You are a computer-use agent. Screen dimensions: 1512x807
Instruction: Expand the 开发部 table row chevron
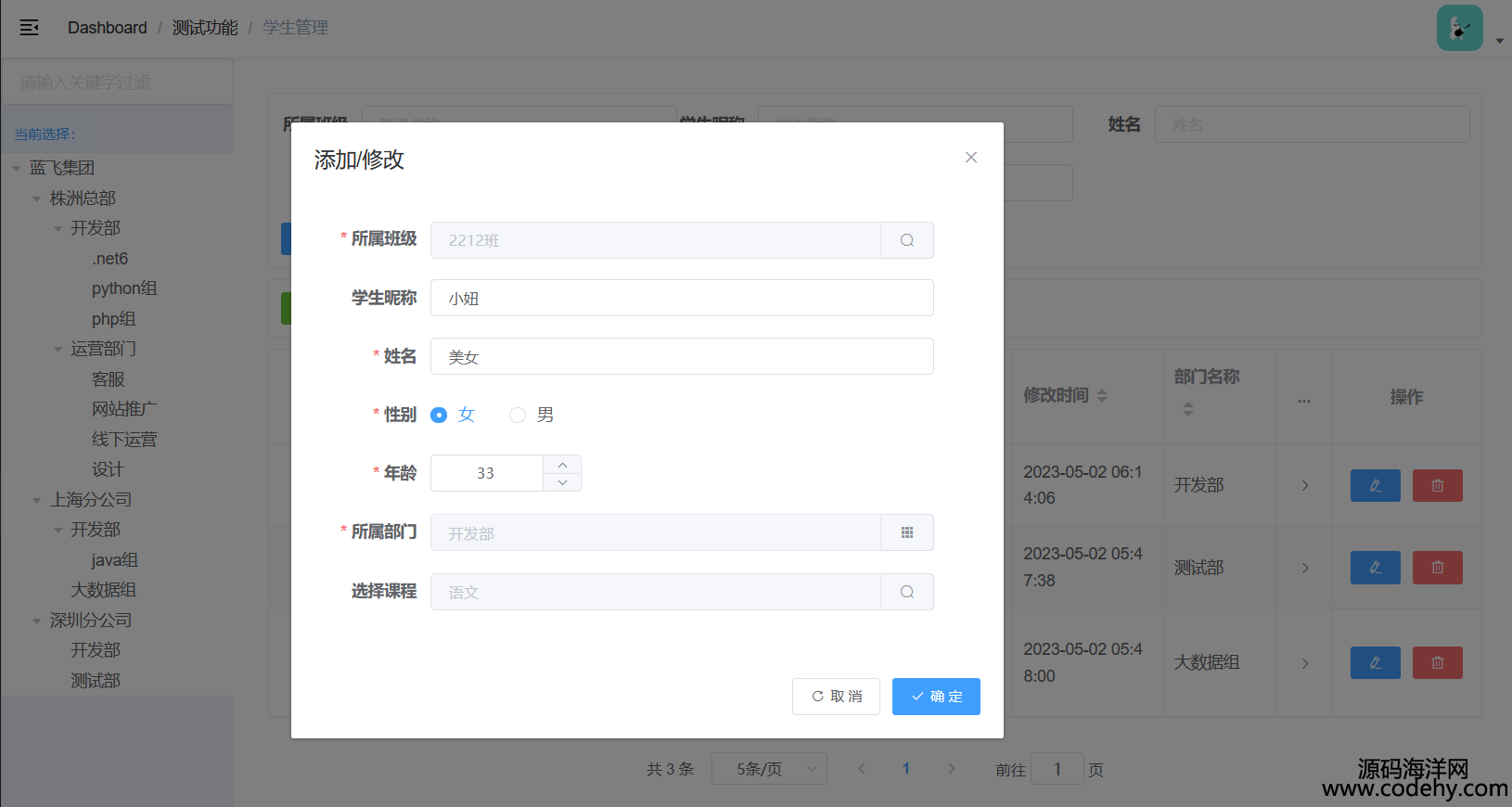point(1305,485)
